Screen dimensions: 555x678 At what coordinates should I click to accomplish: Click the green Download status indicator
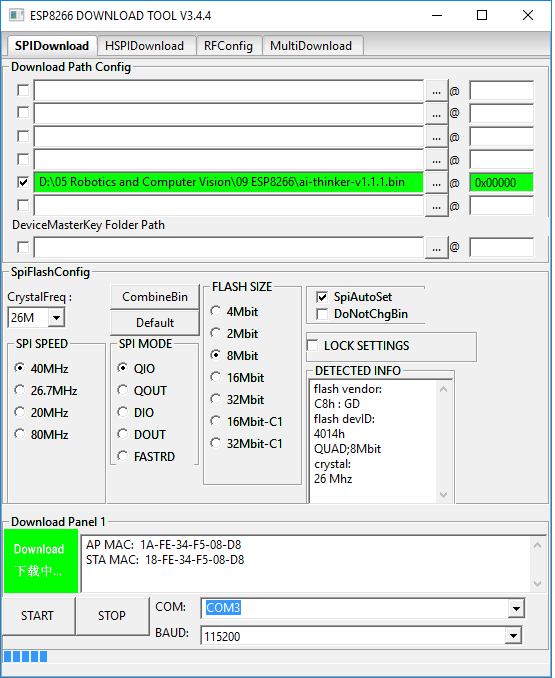pos(41,561)
